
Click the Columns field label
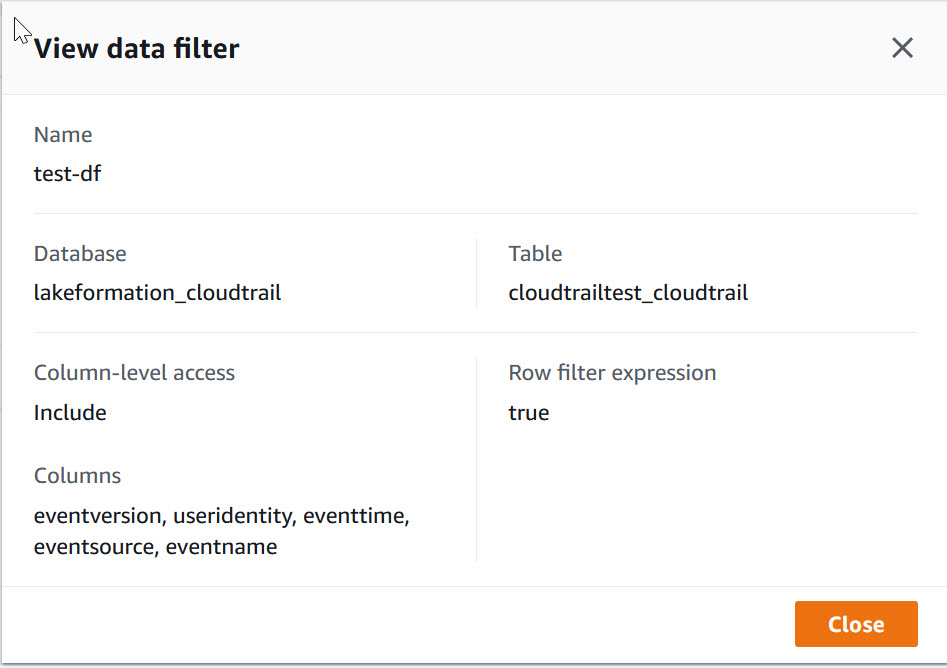[x=77, y=476]
